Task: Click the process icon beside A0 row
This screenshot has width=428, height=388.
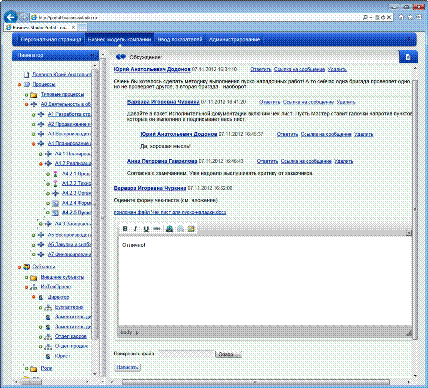Action: tap(34, 105)
